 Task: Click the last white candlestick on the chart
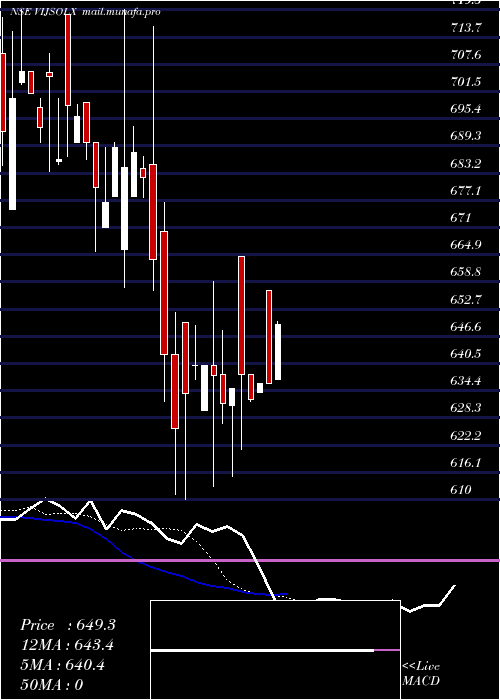coord(278,351)
